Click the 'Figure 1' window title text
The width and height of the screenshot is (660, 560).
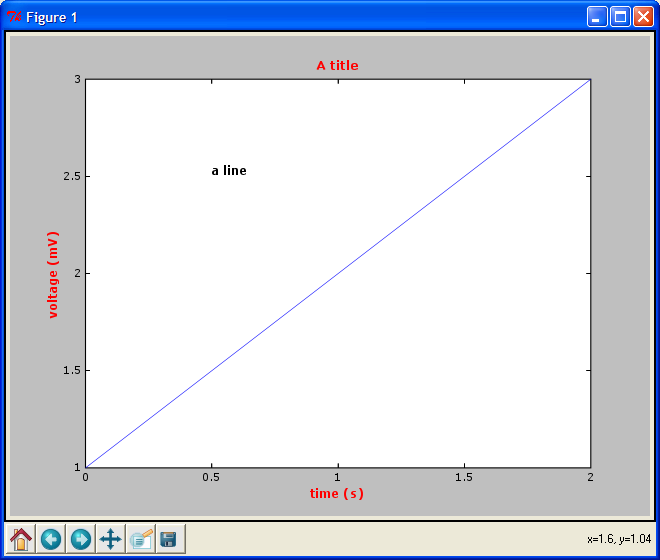(x=52, y=18)
